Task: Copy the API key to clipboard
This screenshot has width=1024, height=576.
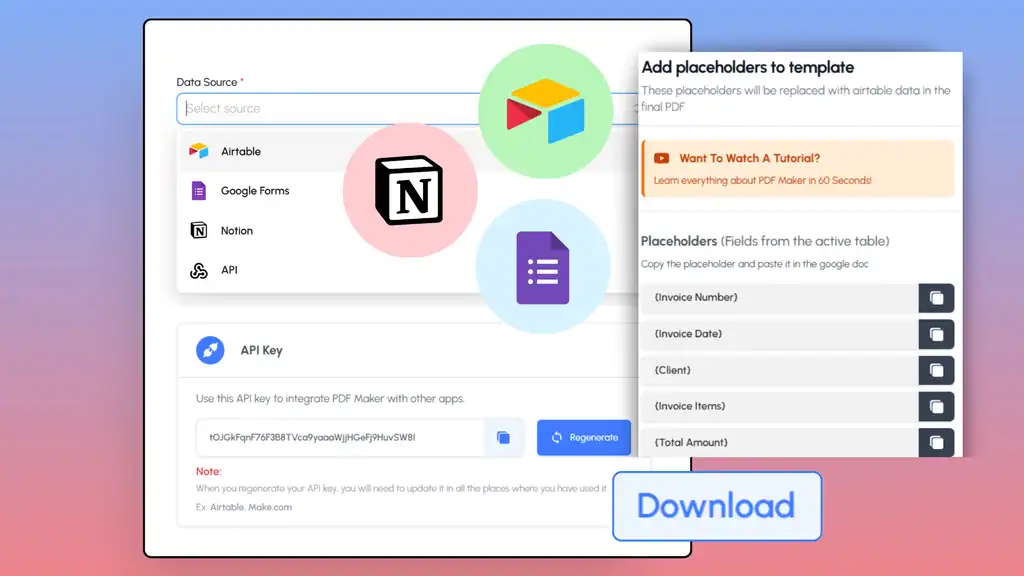Action: (x=503, y=437)
